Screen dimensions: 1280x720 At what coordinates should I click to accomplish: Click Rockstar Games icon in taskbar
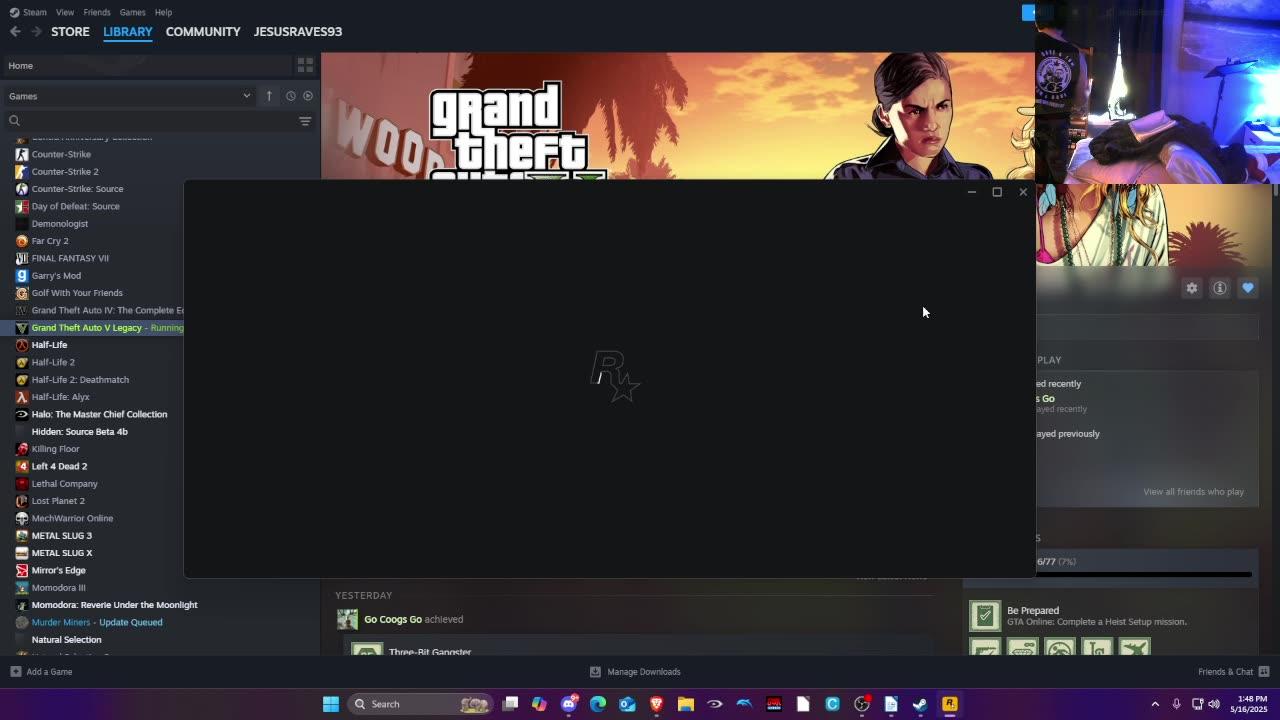coord(949,704)
